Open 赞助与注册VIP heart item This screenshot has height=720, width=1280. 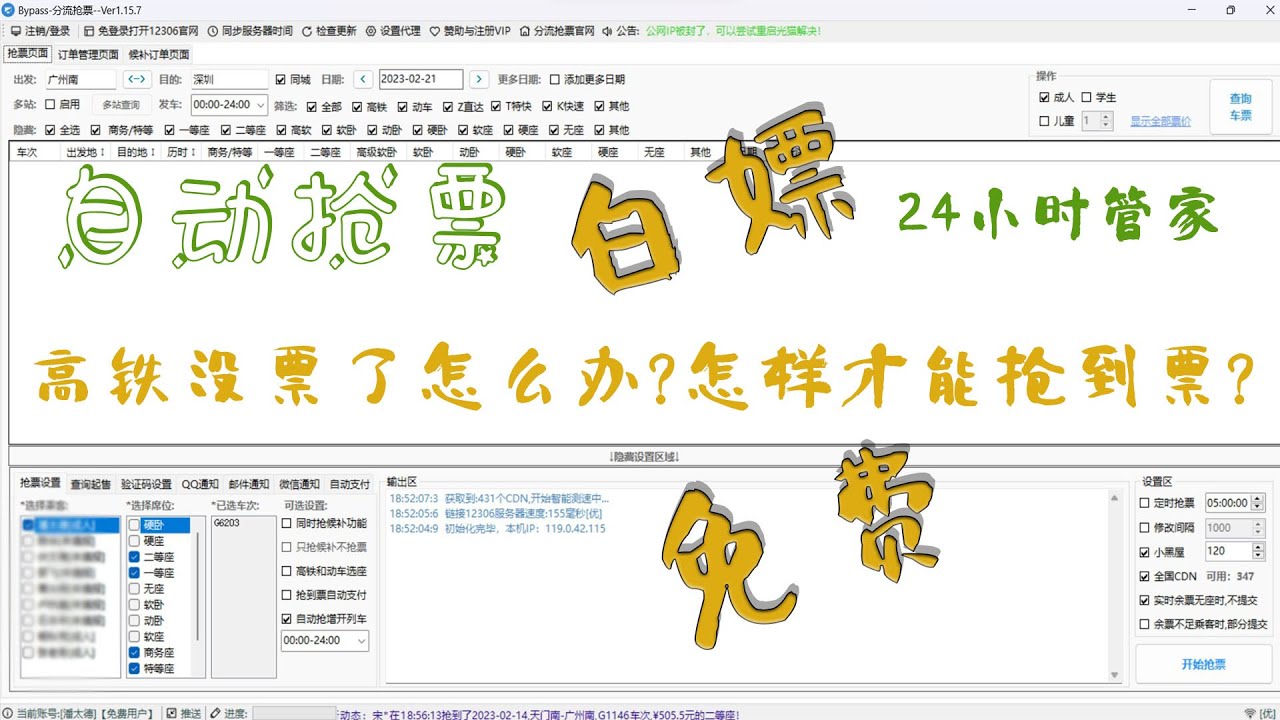click(x=470, y=31)
